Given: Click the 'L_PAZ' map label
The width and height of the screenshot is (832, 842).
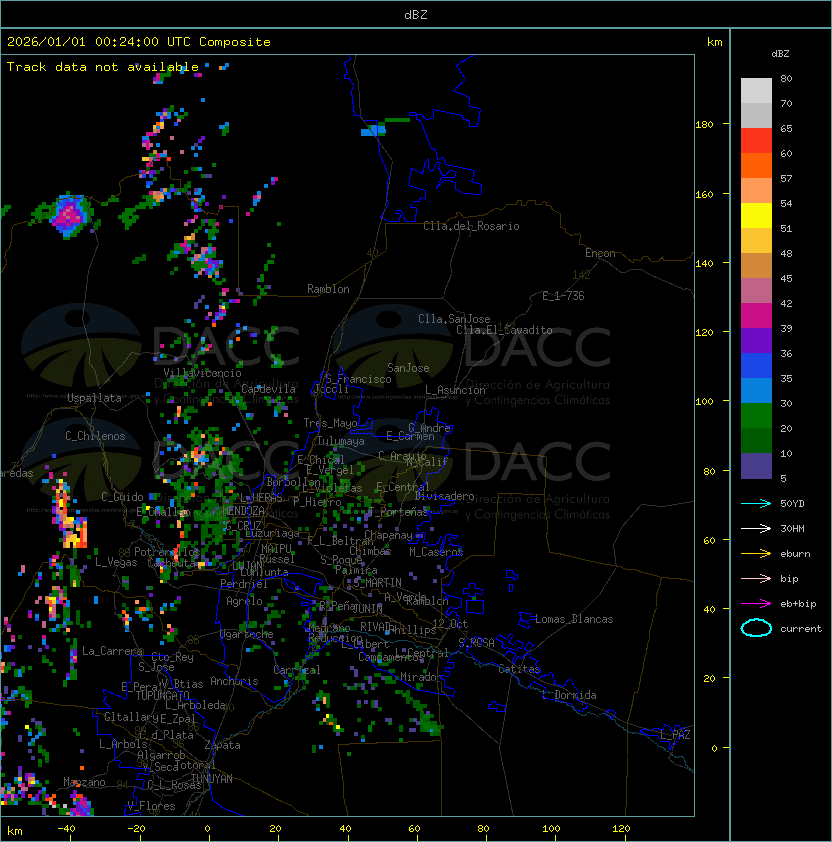Looking at the screenshot, I should coord(675,735).
